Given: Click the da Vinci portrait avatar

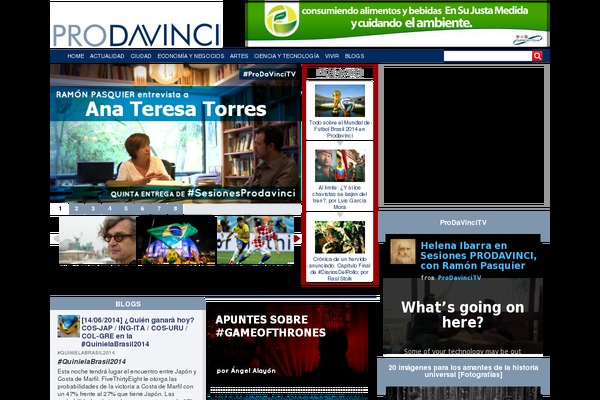Looking at the screenshot, I should coord(403,251).
